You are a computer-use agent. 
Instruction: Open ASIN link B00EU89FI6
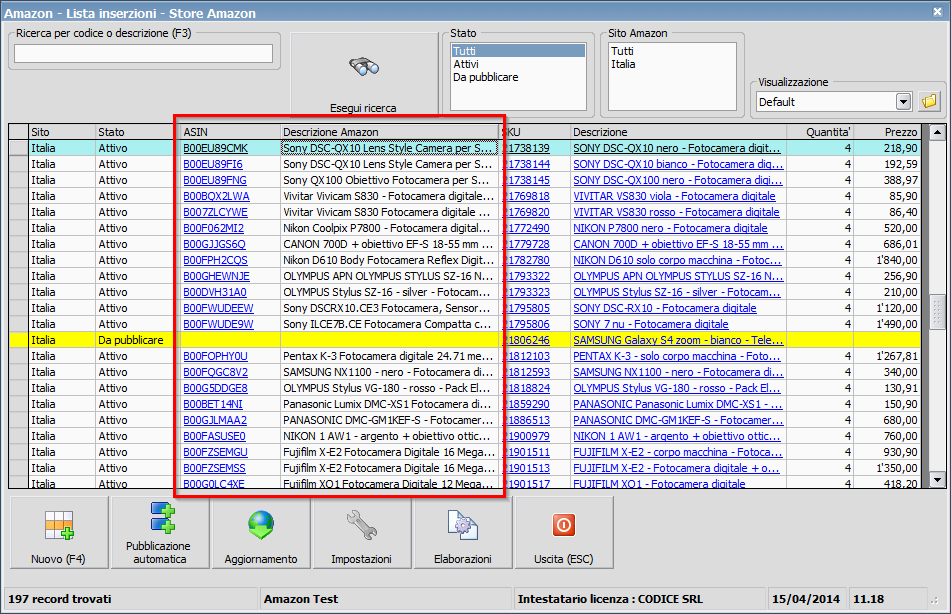[213, 164]
